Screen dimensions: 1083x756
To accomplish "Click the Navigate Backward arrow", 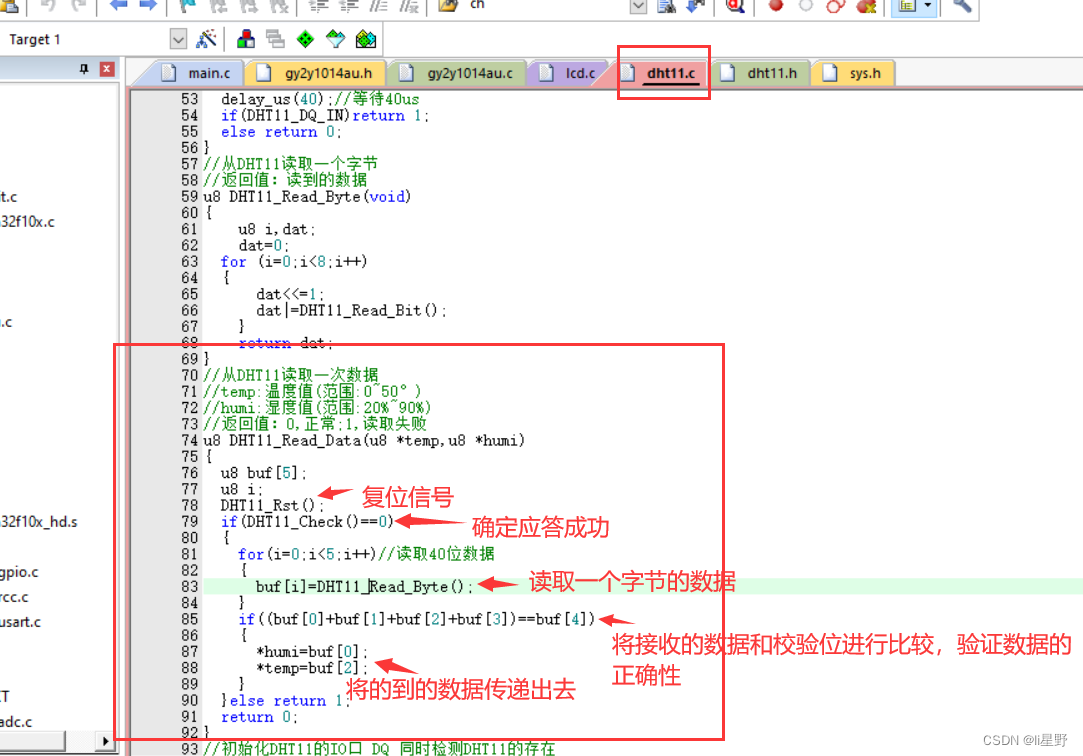I will (119, 6).
